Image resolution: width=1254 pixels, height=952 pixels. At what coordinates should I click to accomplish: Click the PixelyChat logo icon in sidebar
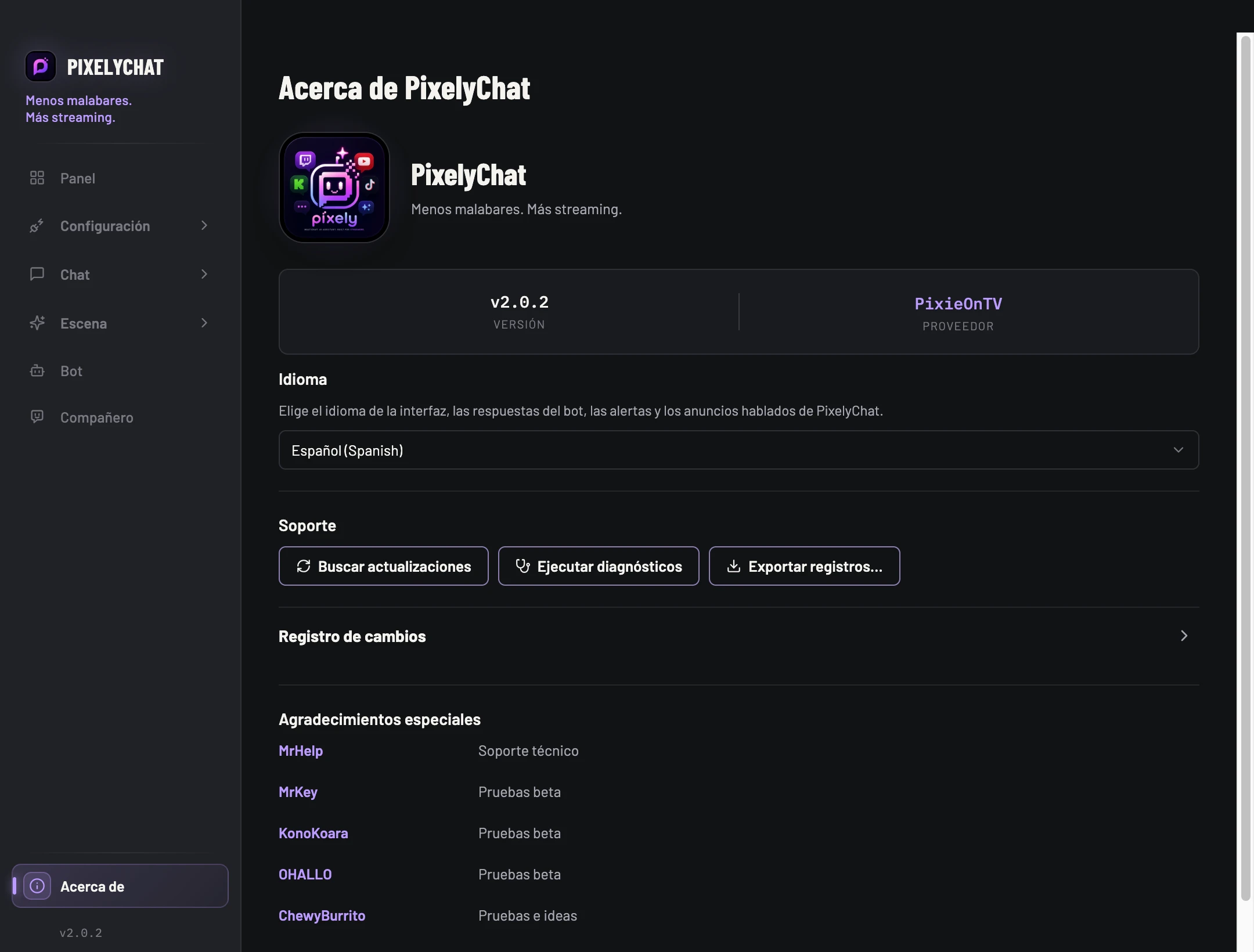click(41, 67)
